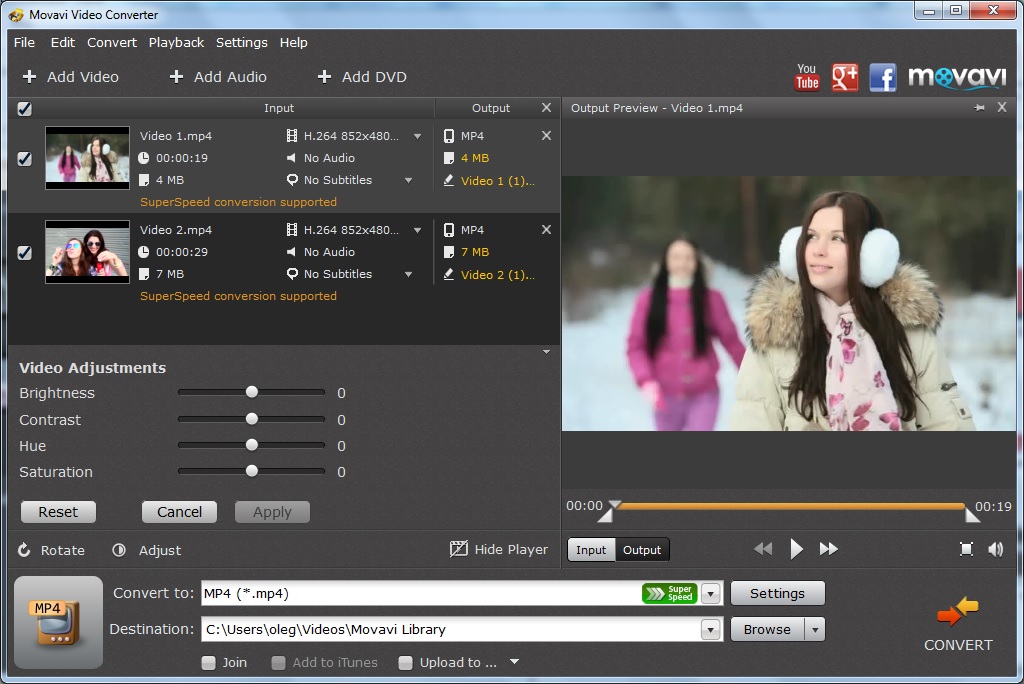This screenshot has height=684, width=1024.
Task: Open the Playback menu
Action: coord(176,42)
